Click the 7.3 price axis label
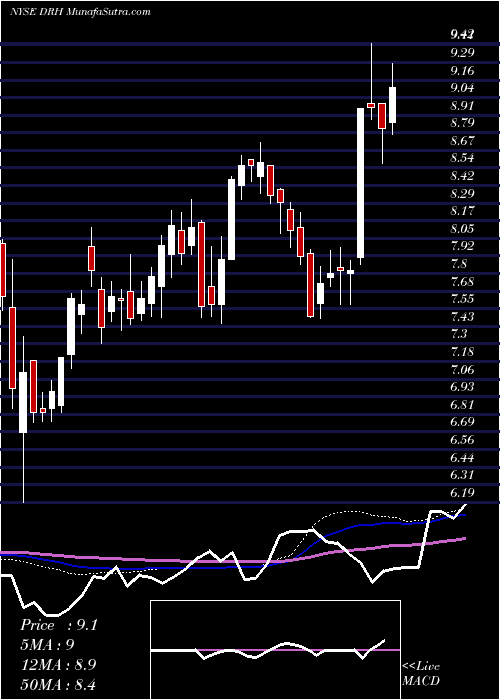This screenshot has width=500, height=700. pos(459,334)
